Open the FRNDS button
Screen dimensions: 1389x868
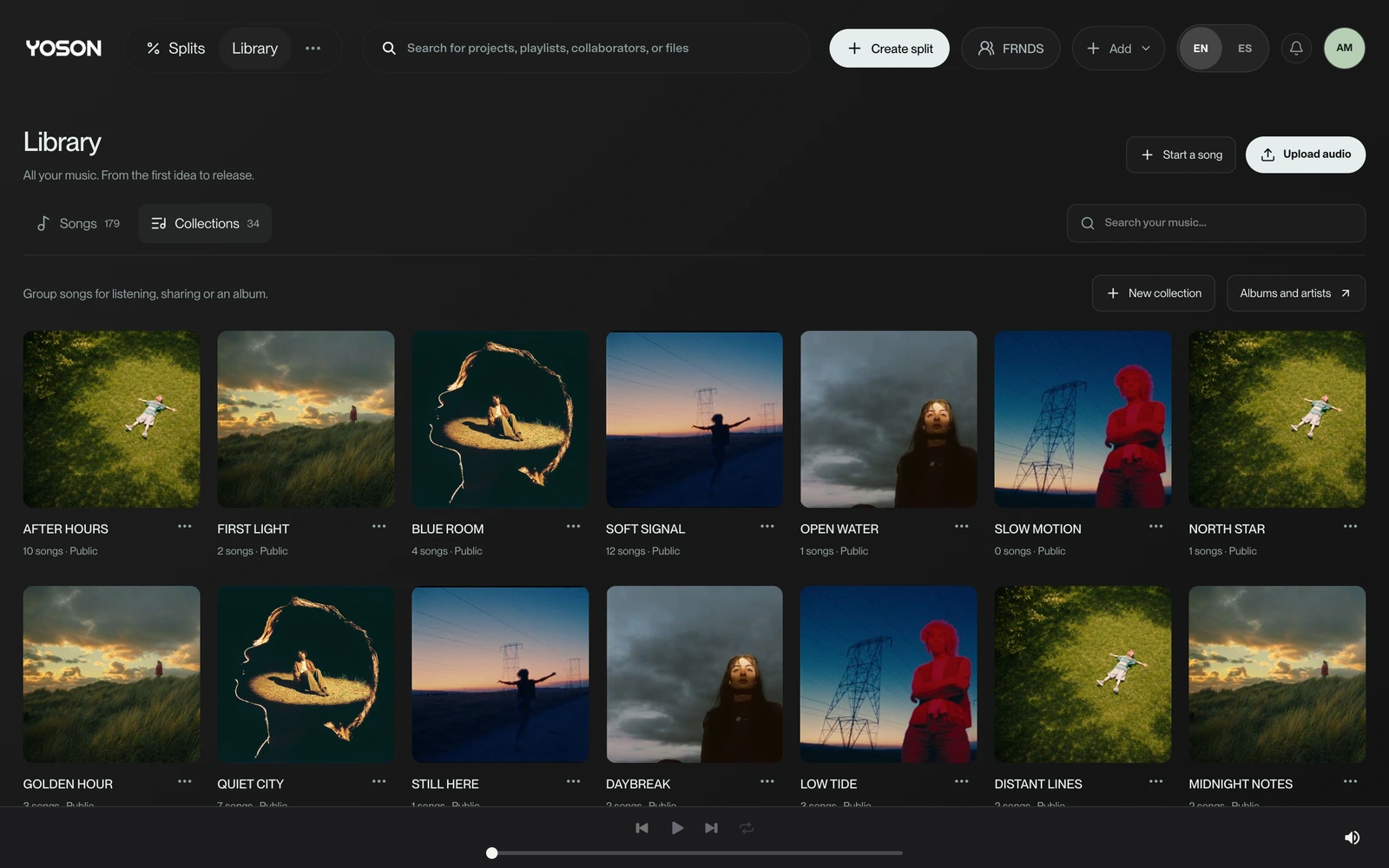pyautogui.click(x=1010, y=49)
